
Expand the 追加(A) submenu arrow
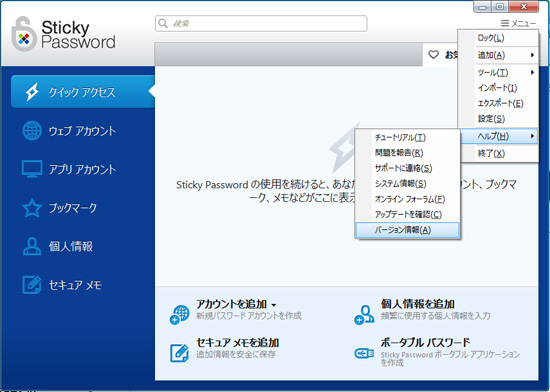click(x=532, y=55)
